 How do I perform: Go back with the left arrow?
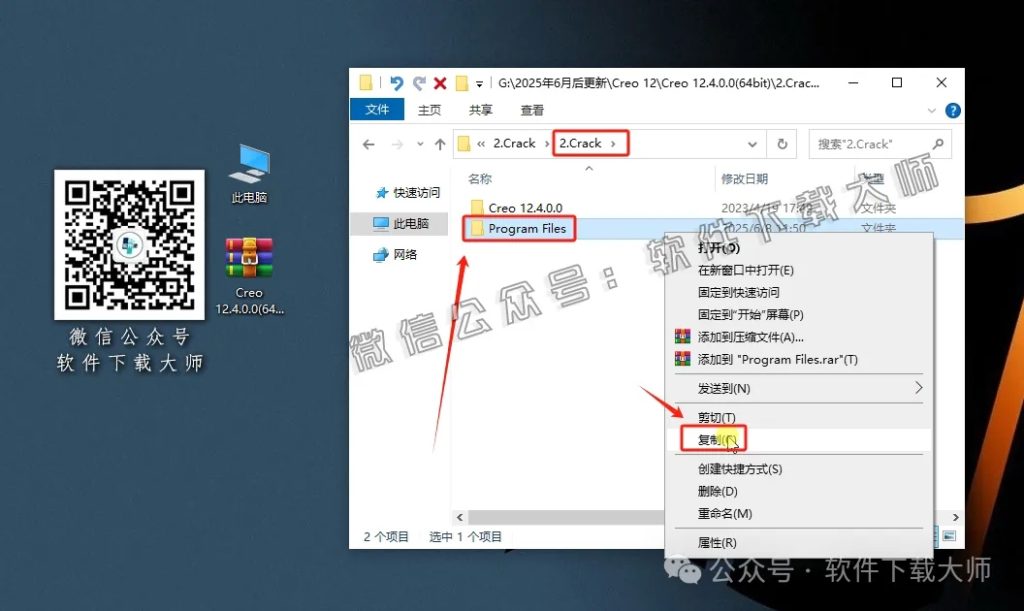tap(369, 144)
